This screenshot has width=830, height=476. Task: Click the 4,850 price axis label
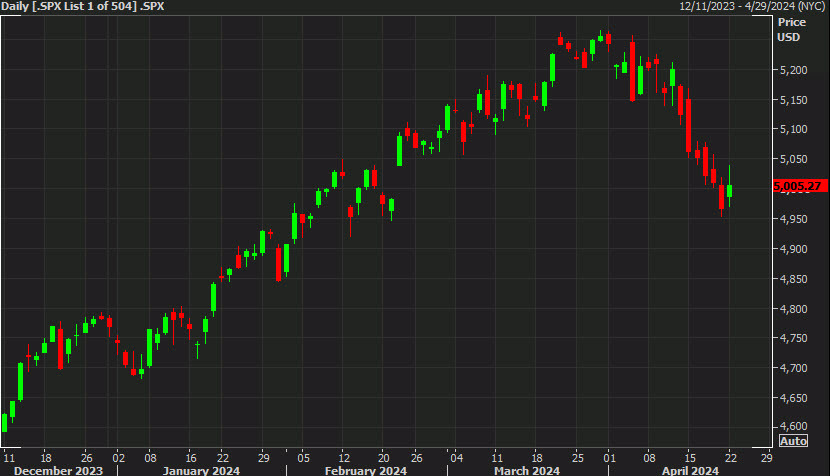[793, 279]
